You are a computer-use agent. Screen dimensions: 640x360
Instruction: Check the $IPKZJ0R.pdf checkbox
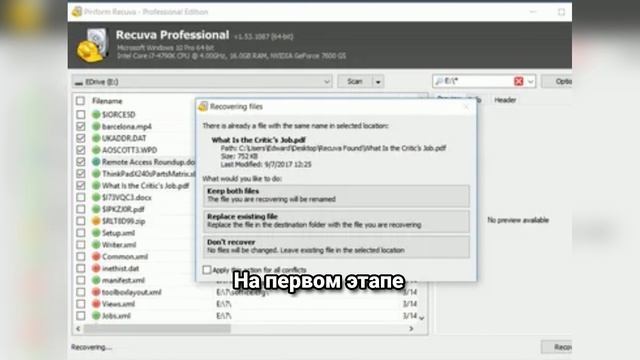pyautogui.click(x=81, y=209)
